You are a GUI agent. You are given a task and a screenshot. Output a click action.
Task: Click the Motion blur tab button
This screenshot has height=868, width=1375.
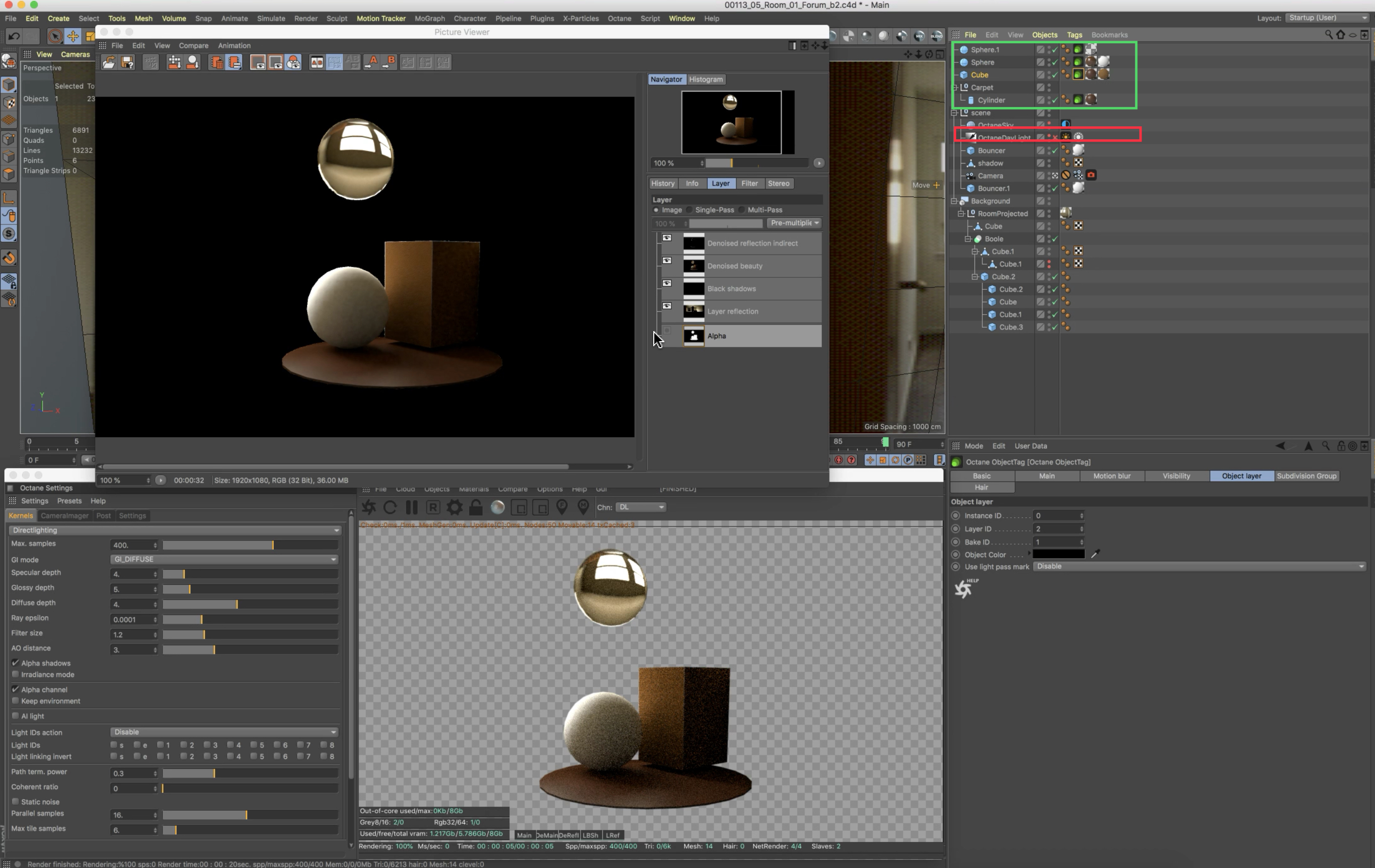click(1111, 476)
